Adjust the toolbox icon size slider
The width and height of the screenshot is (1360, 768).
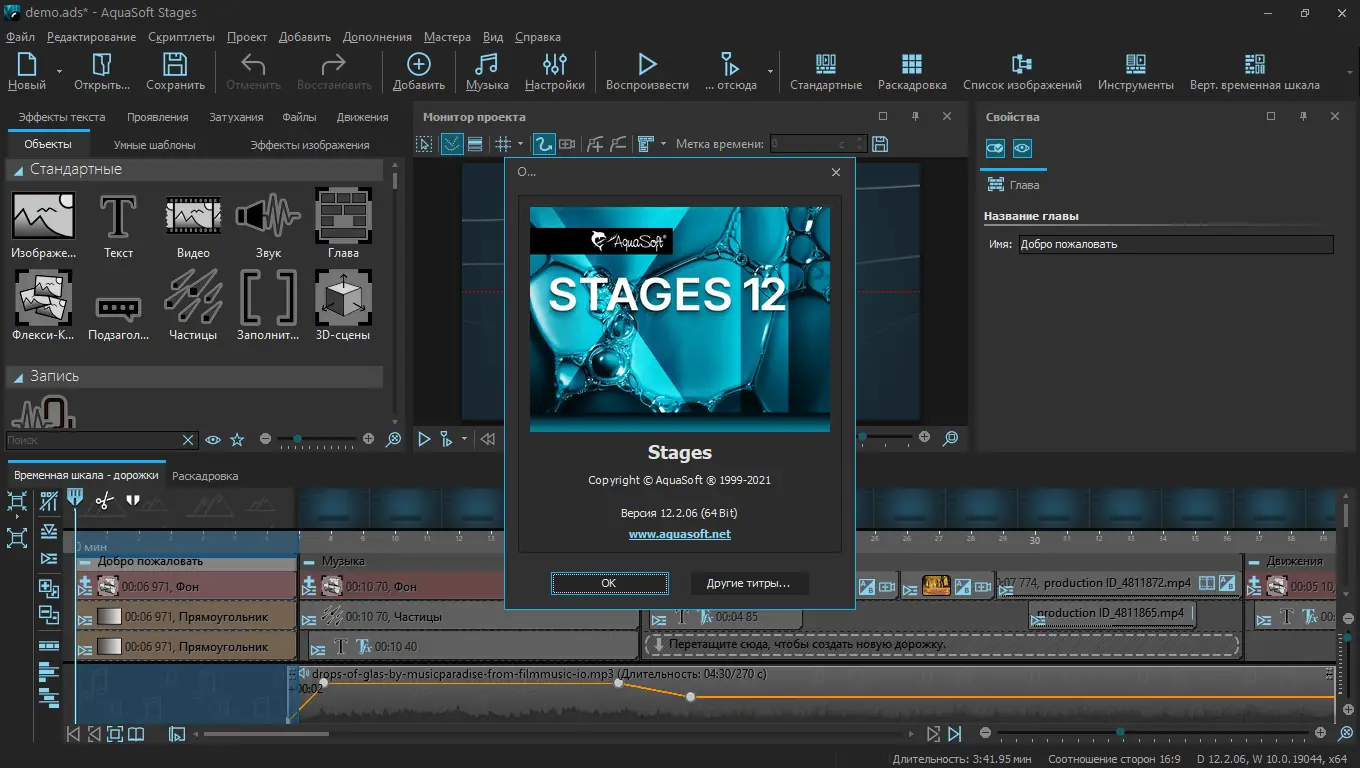317,439
